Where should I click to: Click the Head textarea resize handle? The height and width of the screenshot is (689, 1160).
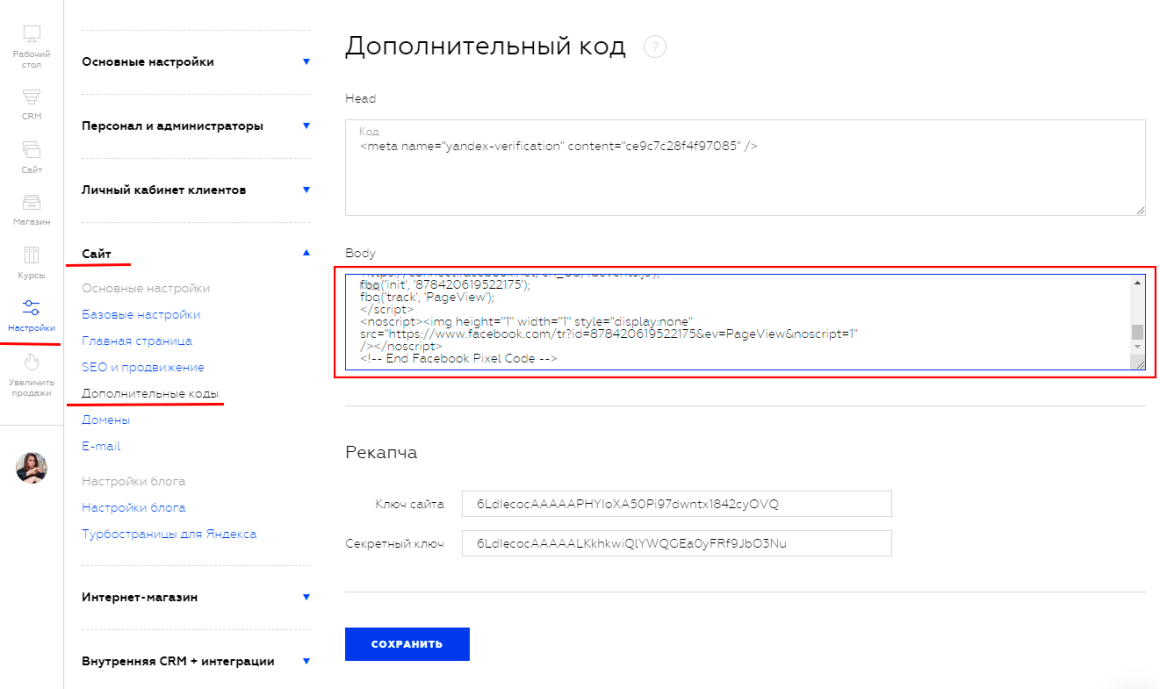click(x=1140, y=210)
